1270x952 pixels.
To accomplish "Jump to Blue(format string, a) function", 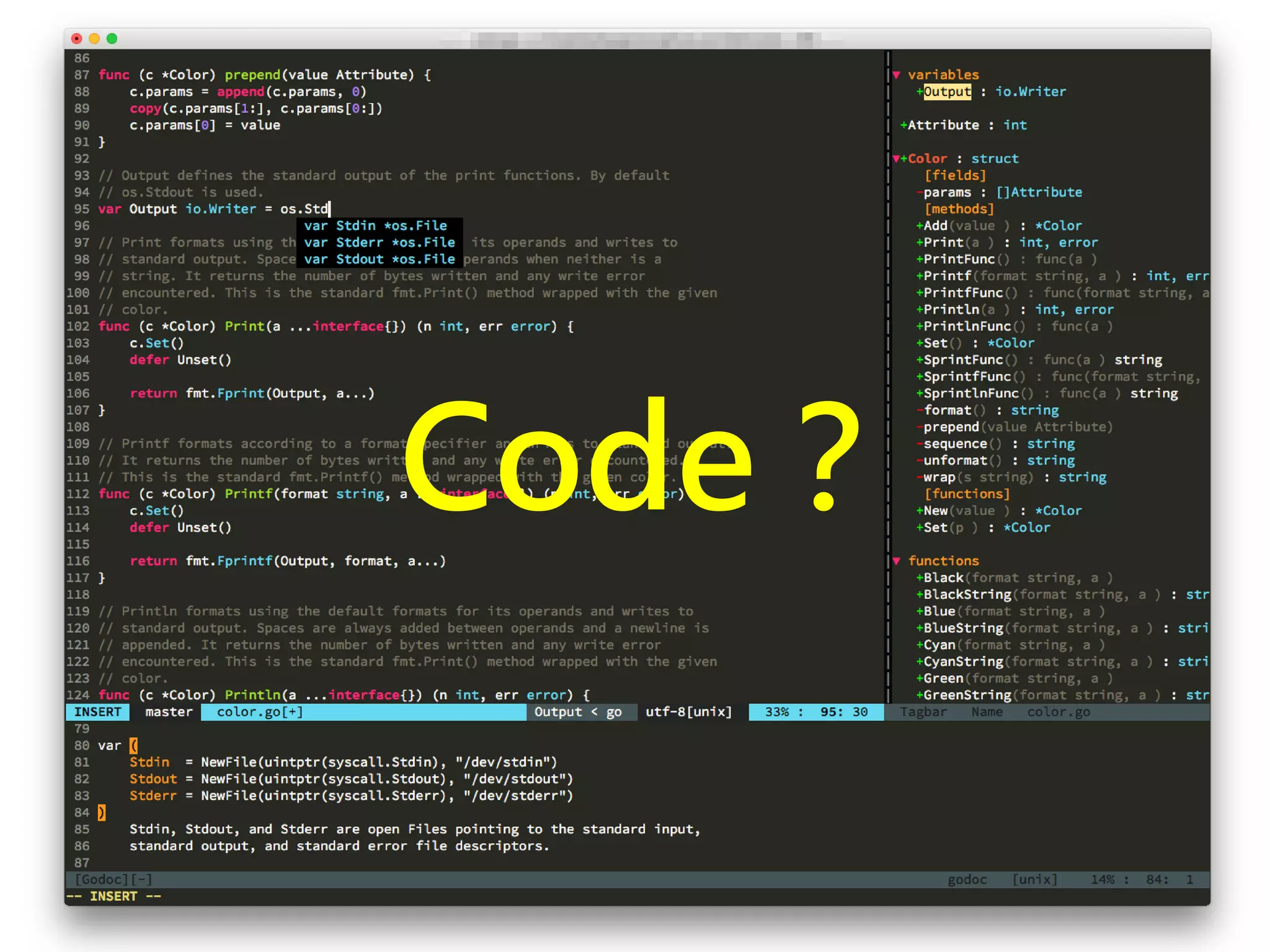I will (x=1011, y=611).
